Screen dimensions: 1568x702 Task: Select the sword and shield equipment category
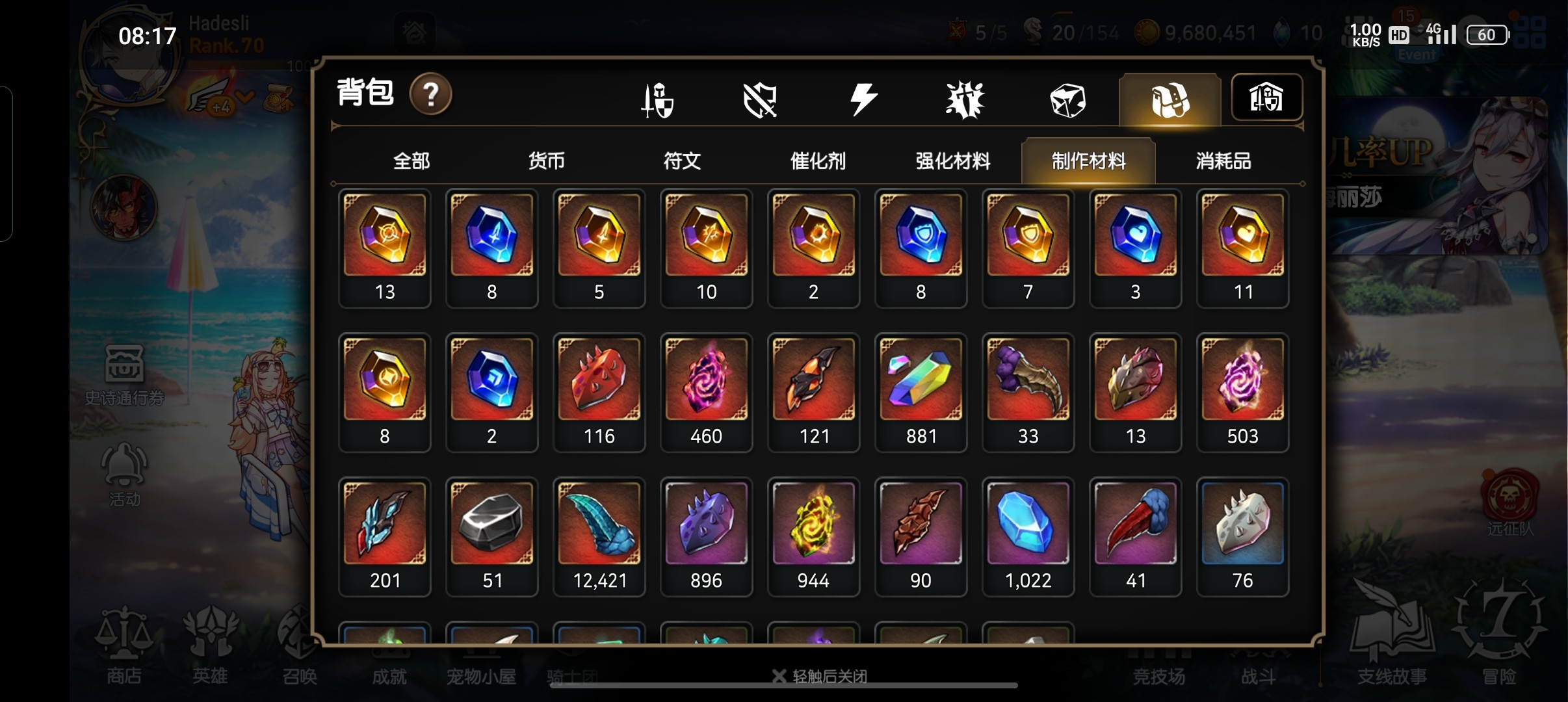657,100
